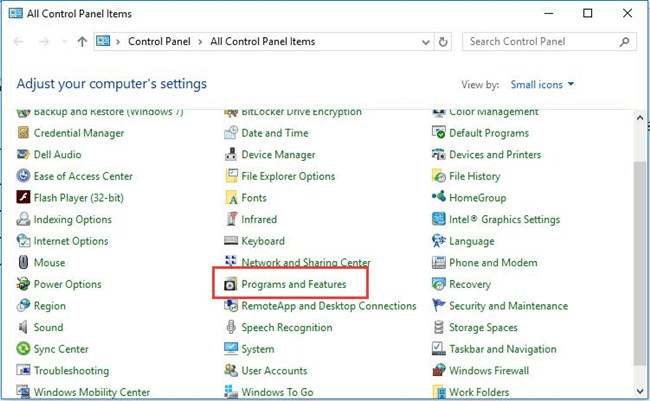Click the address bar computer icon
This screenshot has width=650, height=401.
[103, 41]
